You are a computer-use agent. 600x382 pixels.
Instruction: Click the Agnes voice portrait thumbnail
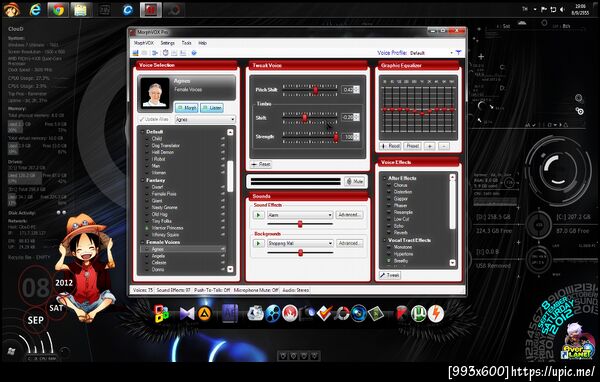(x=155, y=93)
